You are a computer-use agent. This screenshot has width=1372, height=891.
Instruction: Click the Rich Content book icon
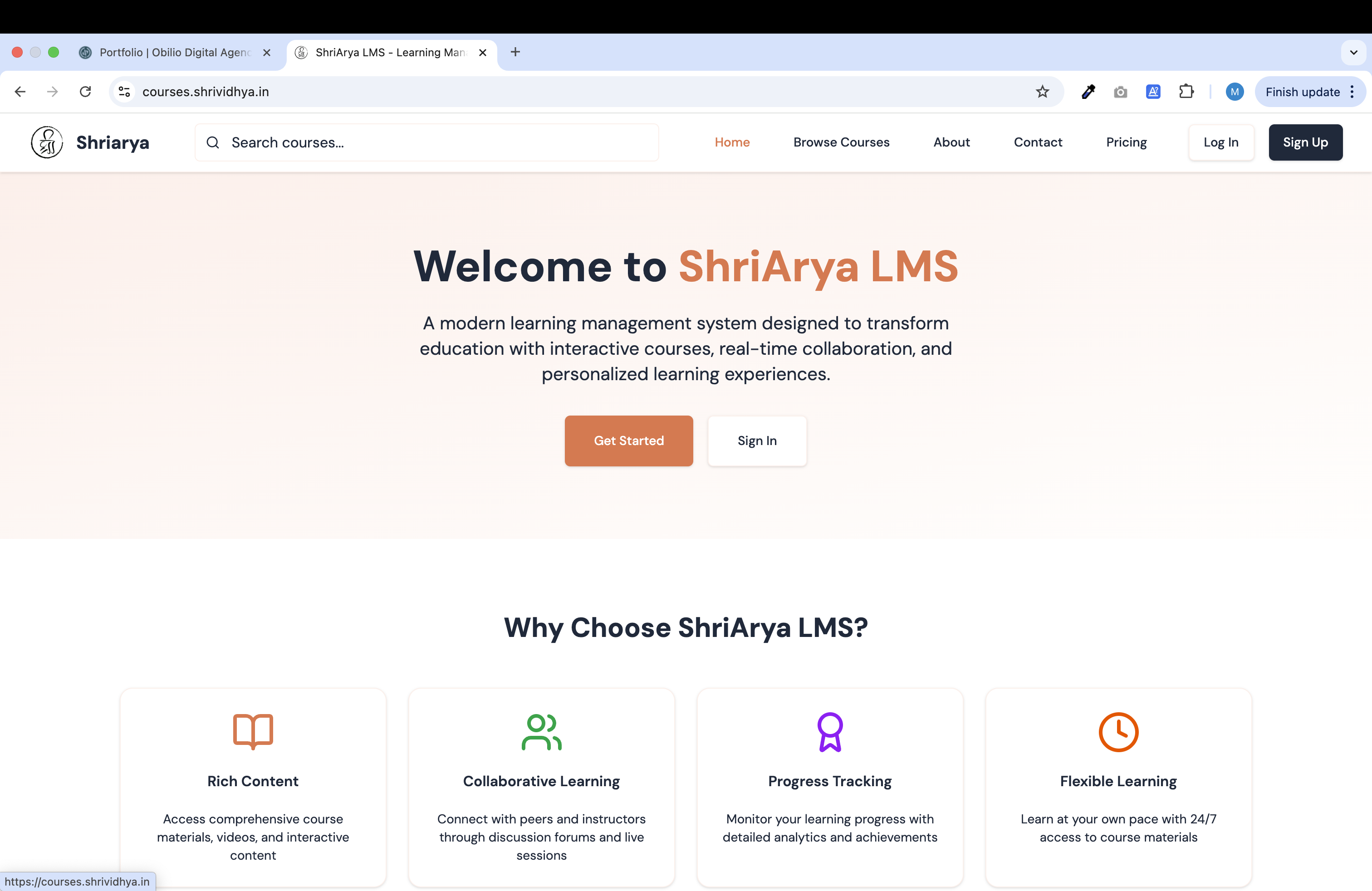point(253,732)
